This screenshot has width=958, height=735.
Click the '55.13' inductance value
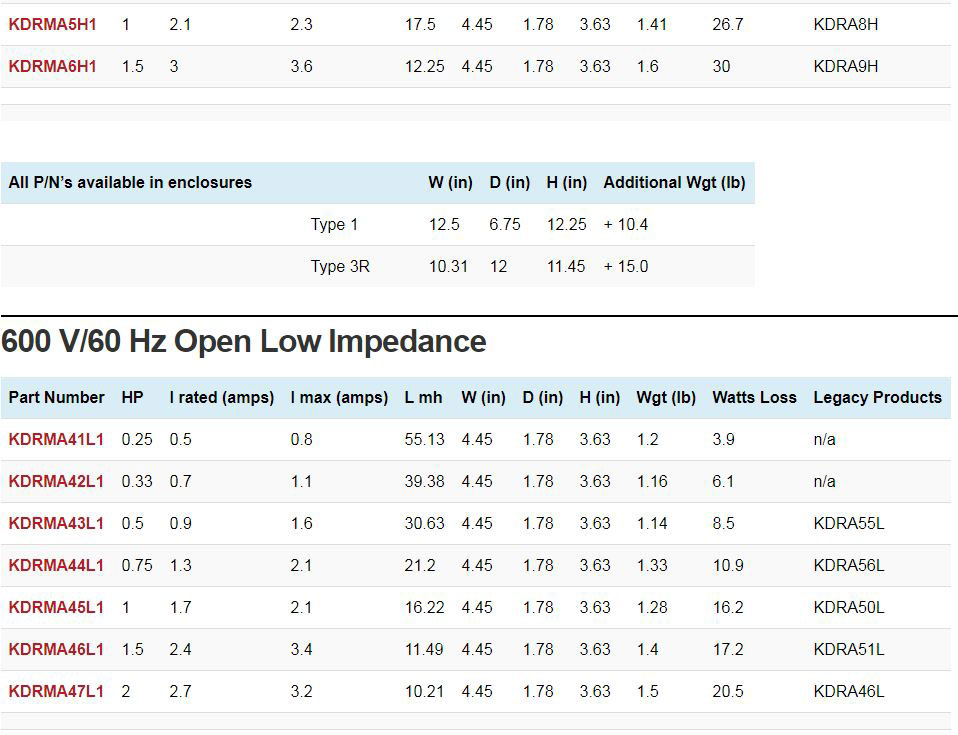425,439
